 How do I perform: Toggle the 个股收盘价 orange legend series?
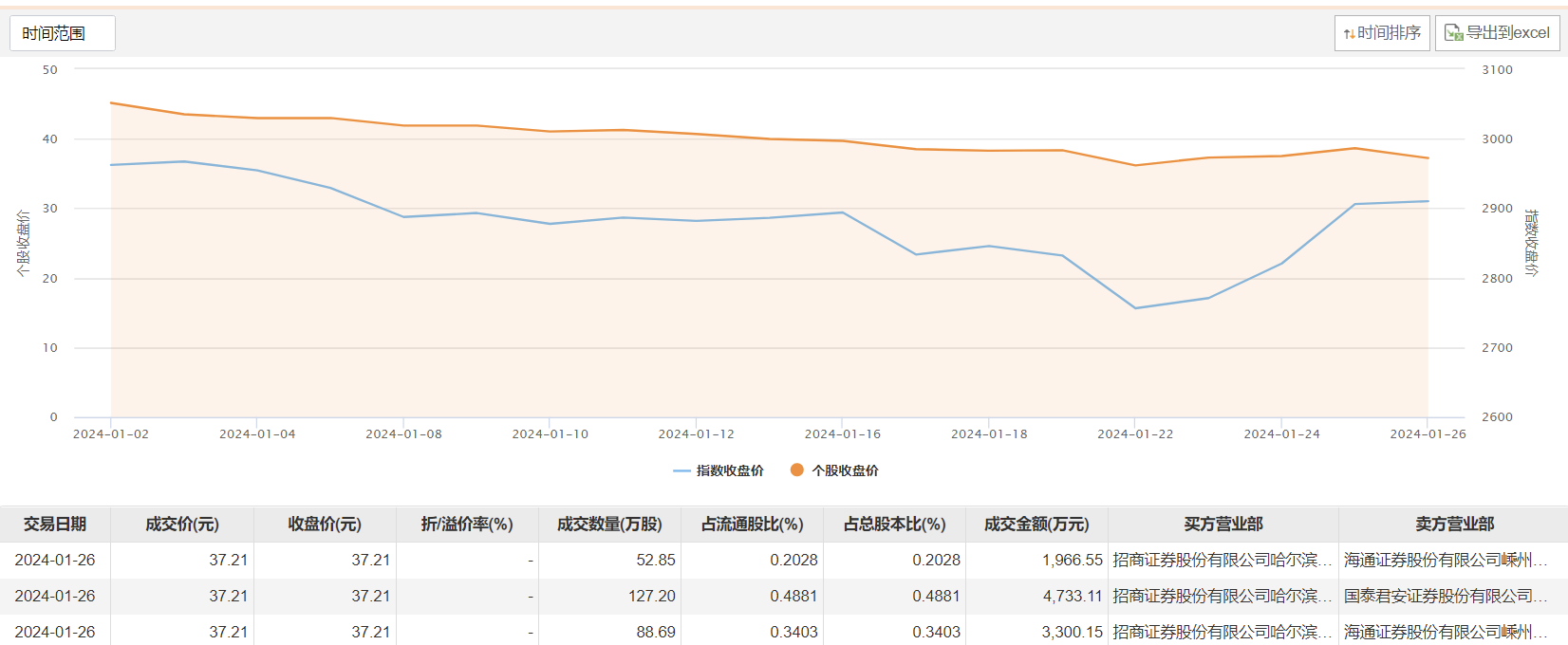(x=834, y=470)
